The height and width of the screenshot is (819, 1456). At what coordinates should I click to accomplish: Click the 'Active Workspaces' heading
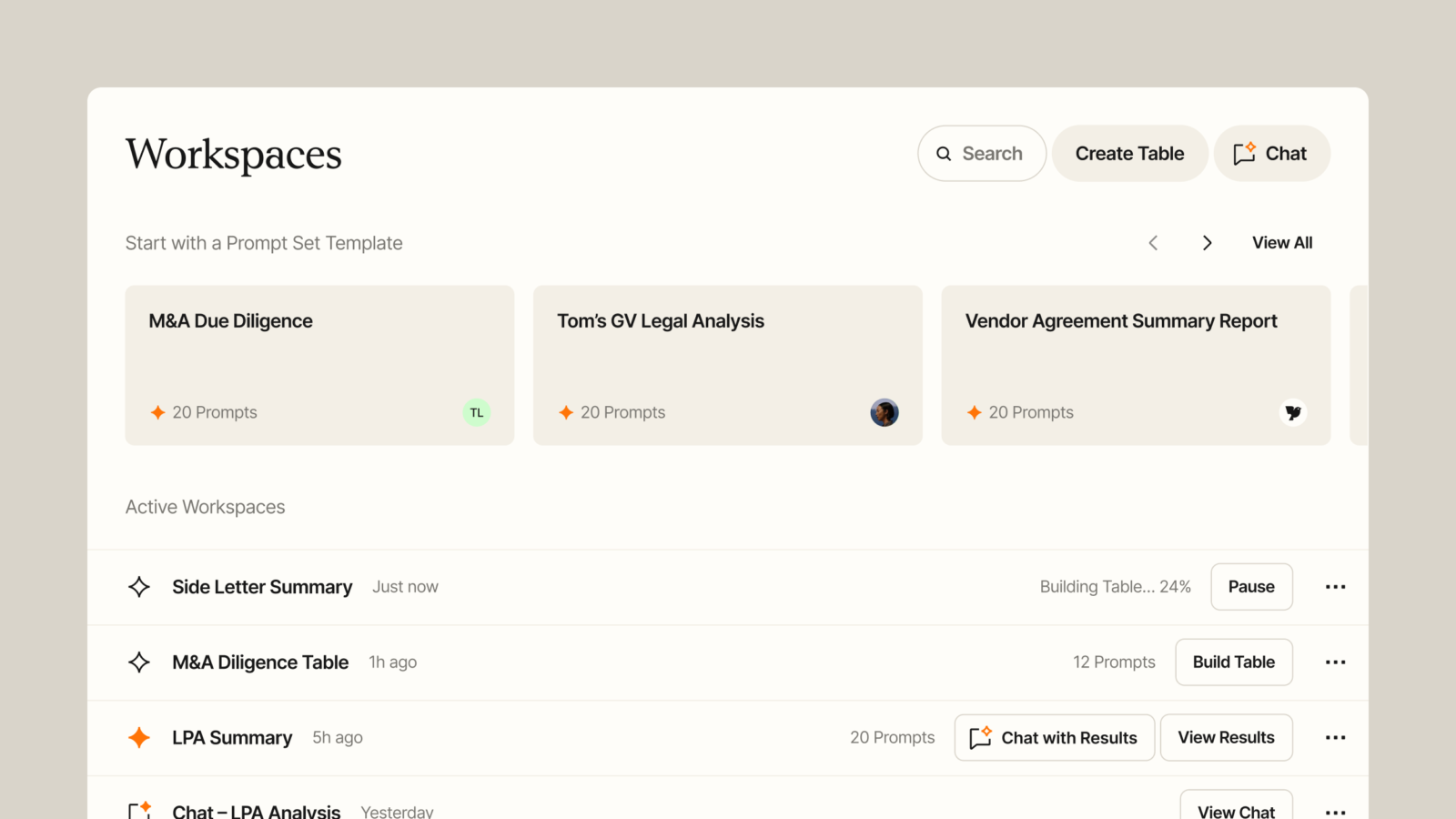click(205, 507)
